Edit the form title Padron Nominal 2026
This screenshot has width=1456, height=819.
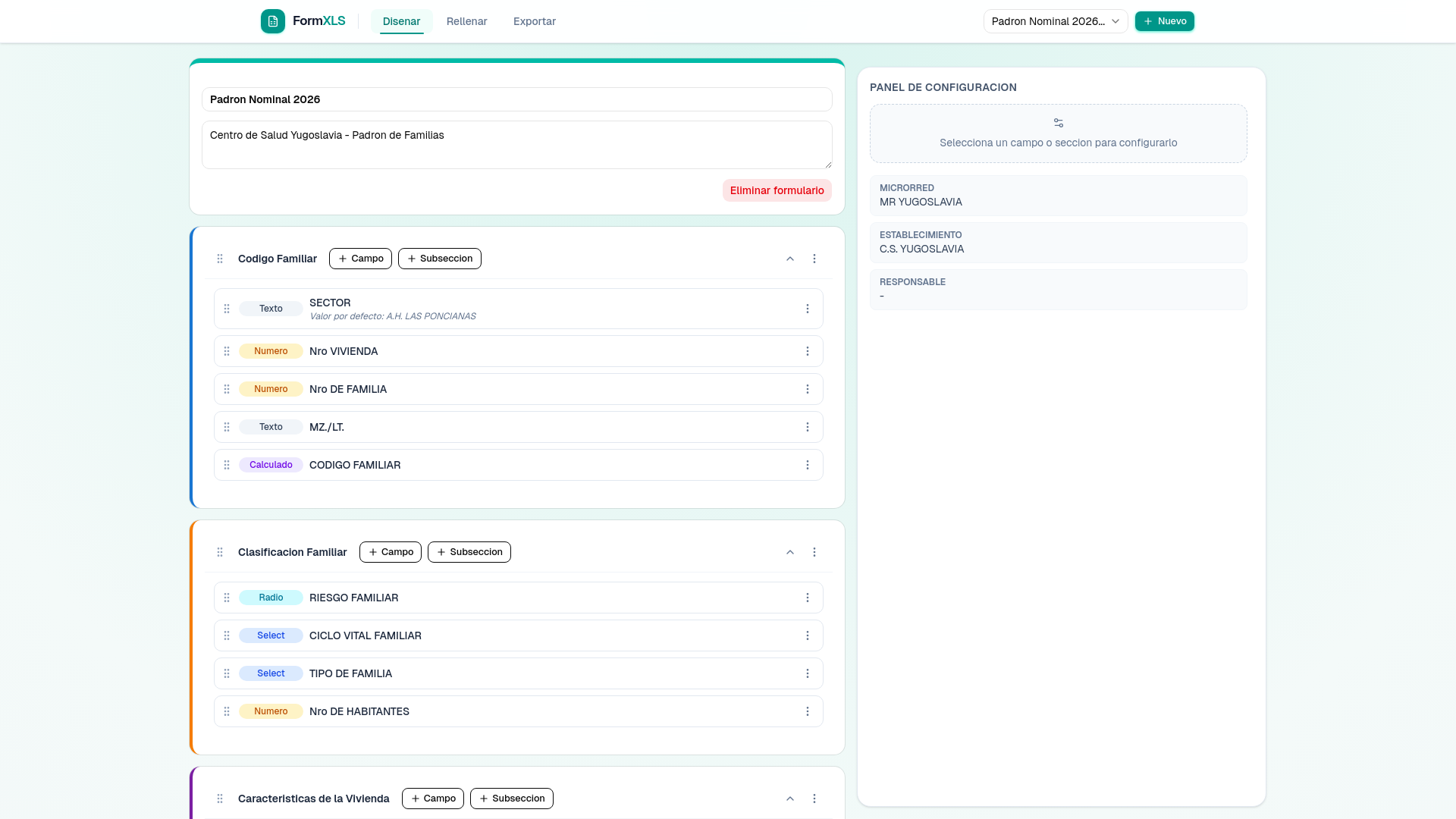[x=517, y=99]
